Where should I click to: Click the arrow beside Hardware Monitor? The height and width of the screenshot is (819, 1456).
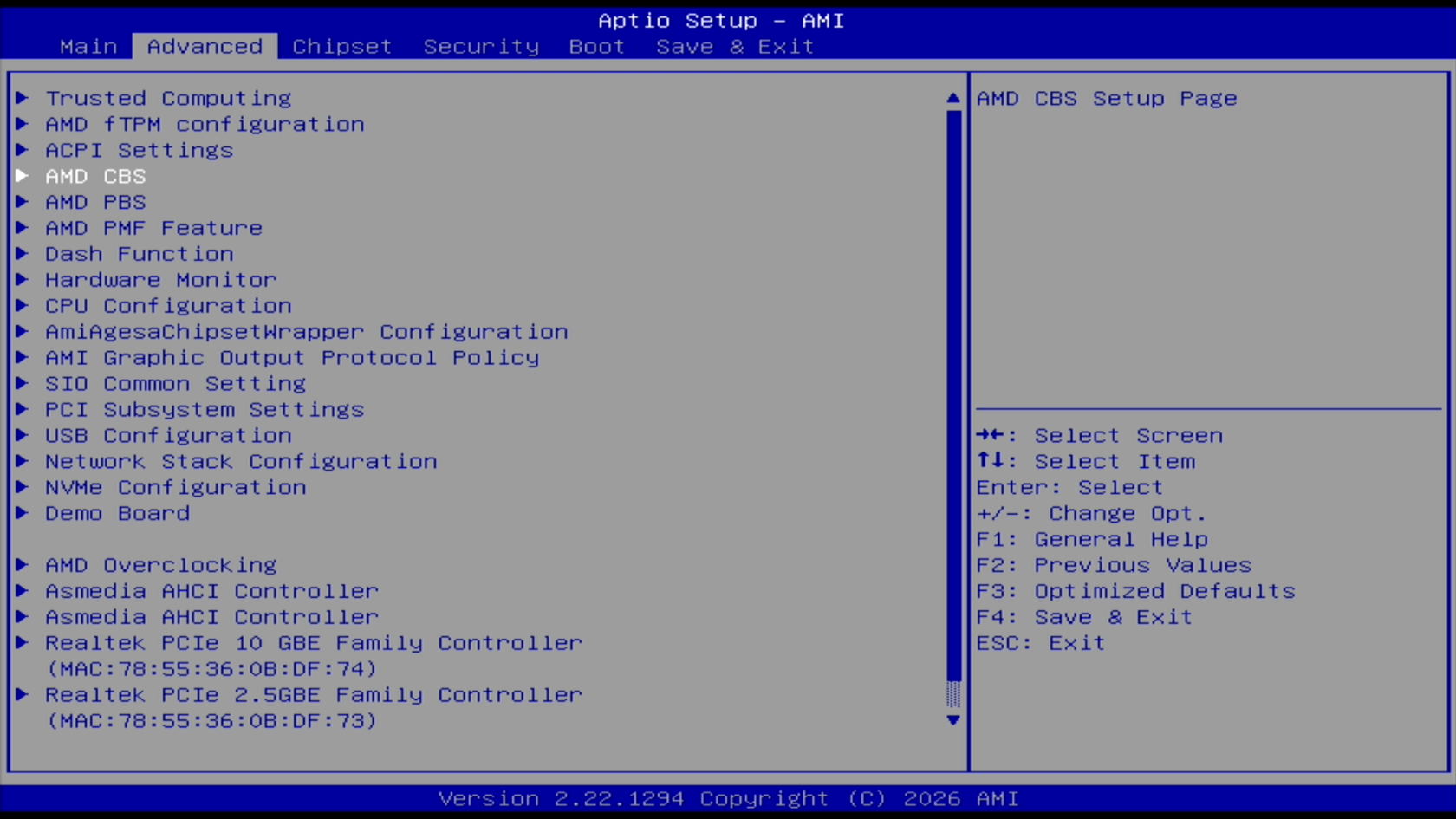[x=23, y=280]
